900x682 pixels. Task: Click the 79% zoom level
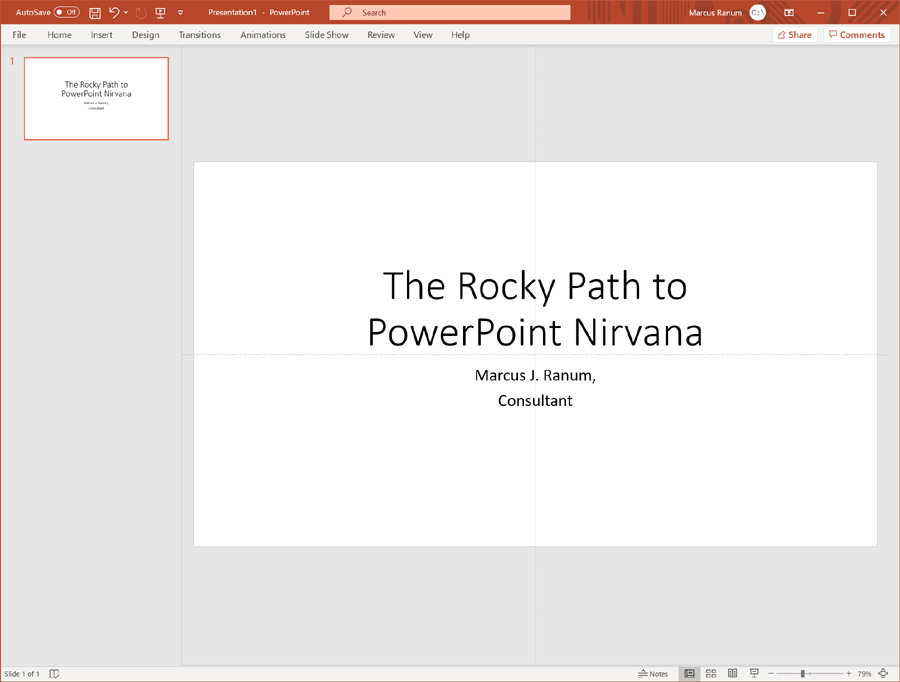(864, 674)
